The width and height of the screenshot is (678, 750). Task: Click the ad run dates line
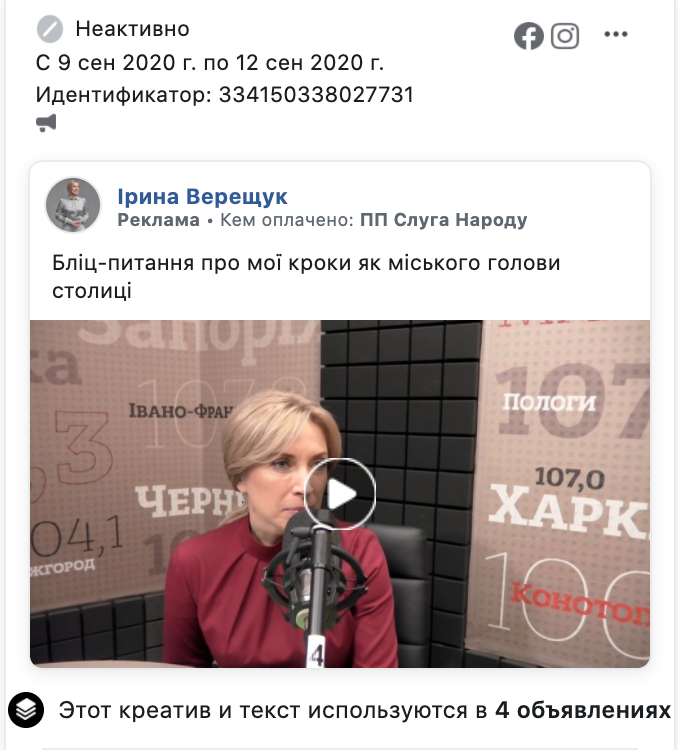pyautogui.click(x=210, y=62)
